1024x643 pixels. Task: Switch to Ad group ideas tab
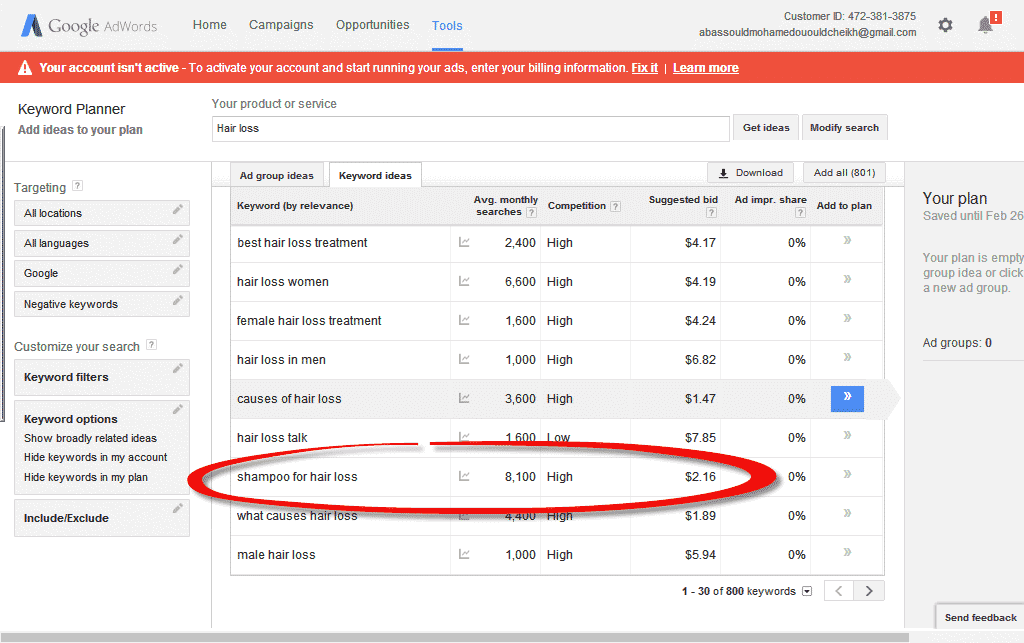tap(276, 176)
